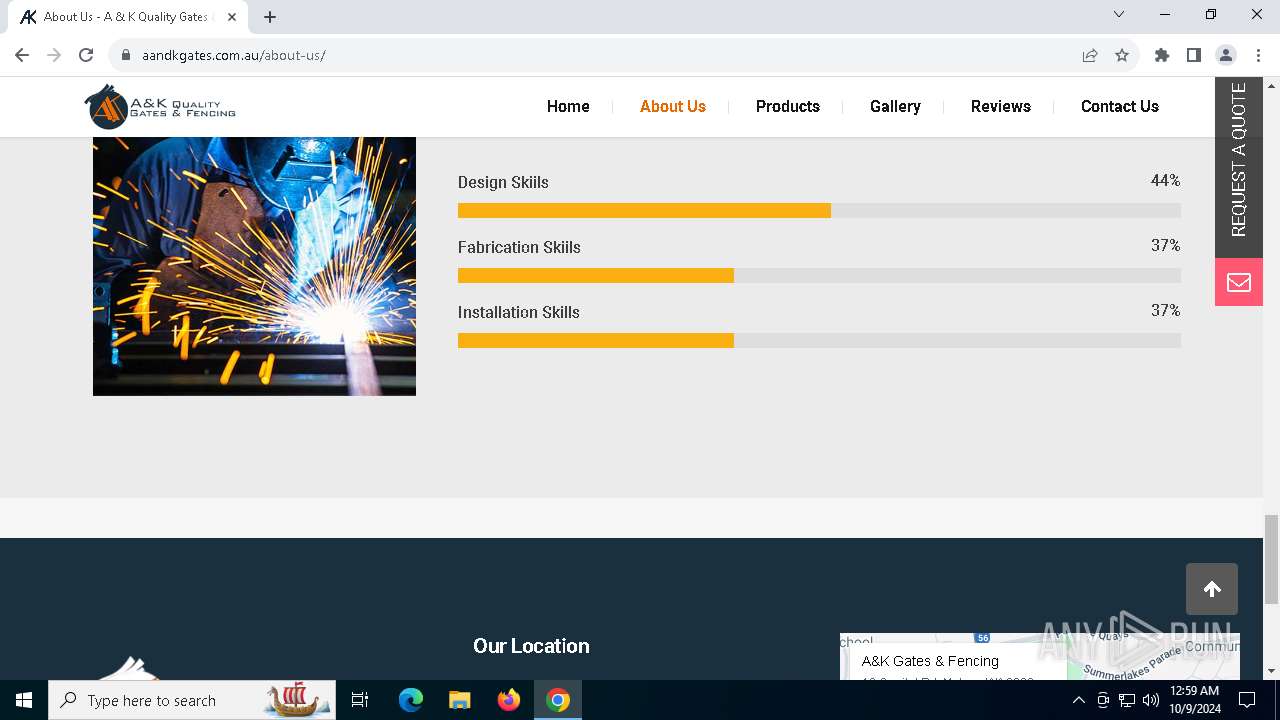Click the pink envelope email icon
Screen dimensions: 1280x720
(x=1239, y=282)
